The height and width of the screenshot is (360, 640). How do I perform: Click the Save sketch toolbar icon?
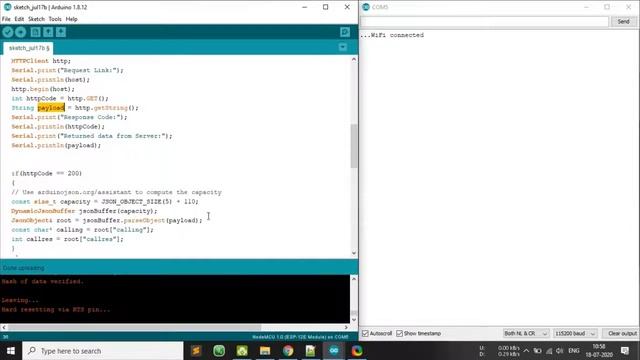(61, 32)
